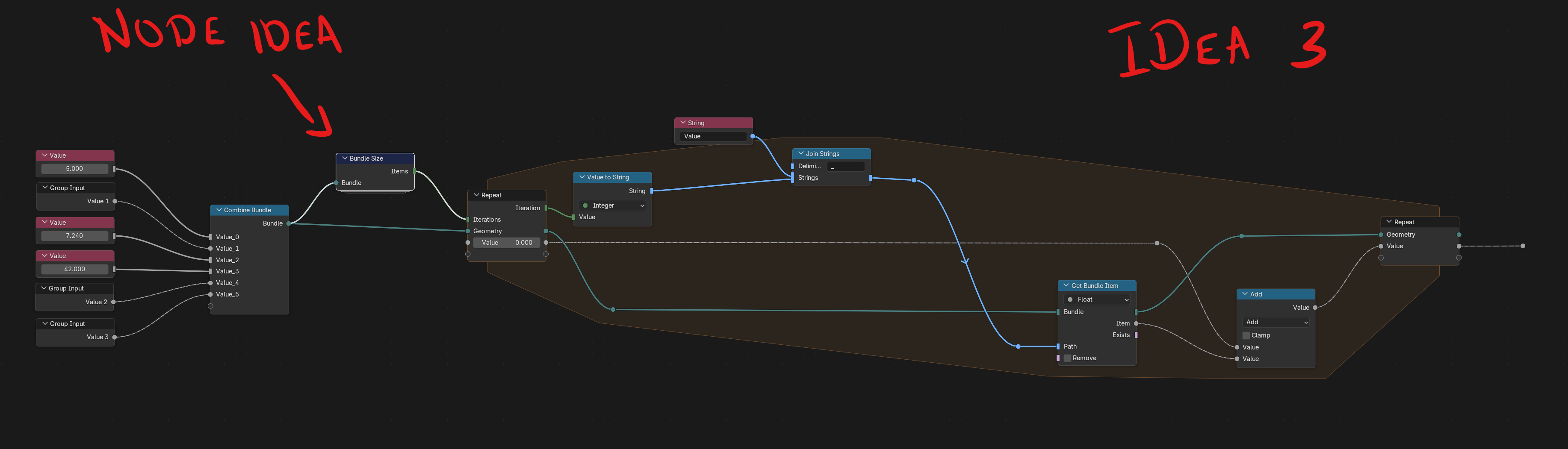Select the Value_4 label in Combine Bundle
This screenshot has height=449, width=1568.
[x=227, y=283]
